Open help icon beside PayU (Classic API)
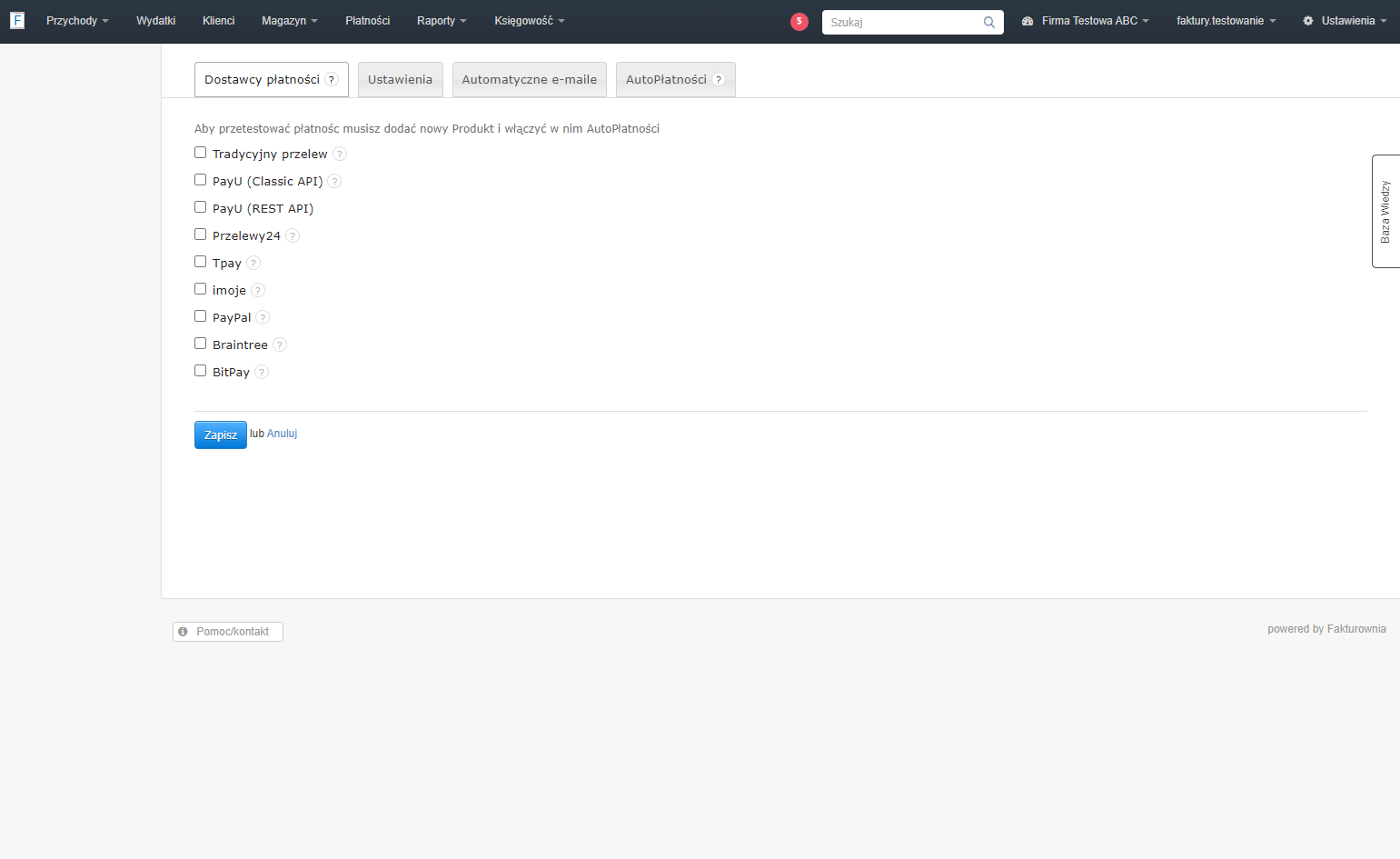Screen dimensions: 1400x859 [334, 182]
